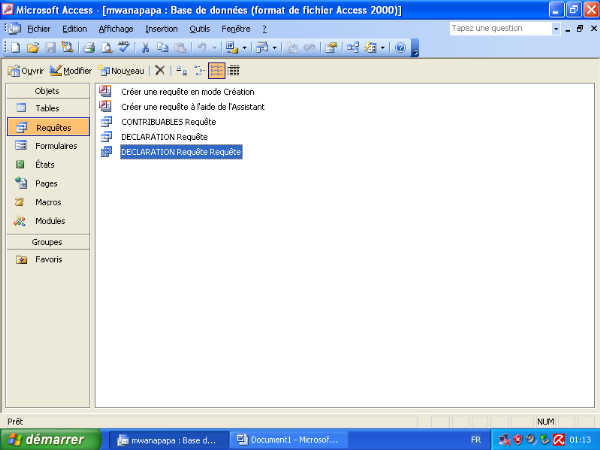Click the Office Links icon
Screen dimensions: 600x450
click(232, 48)
